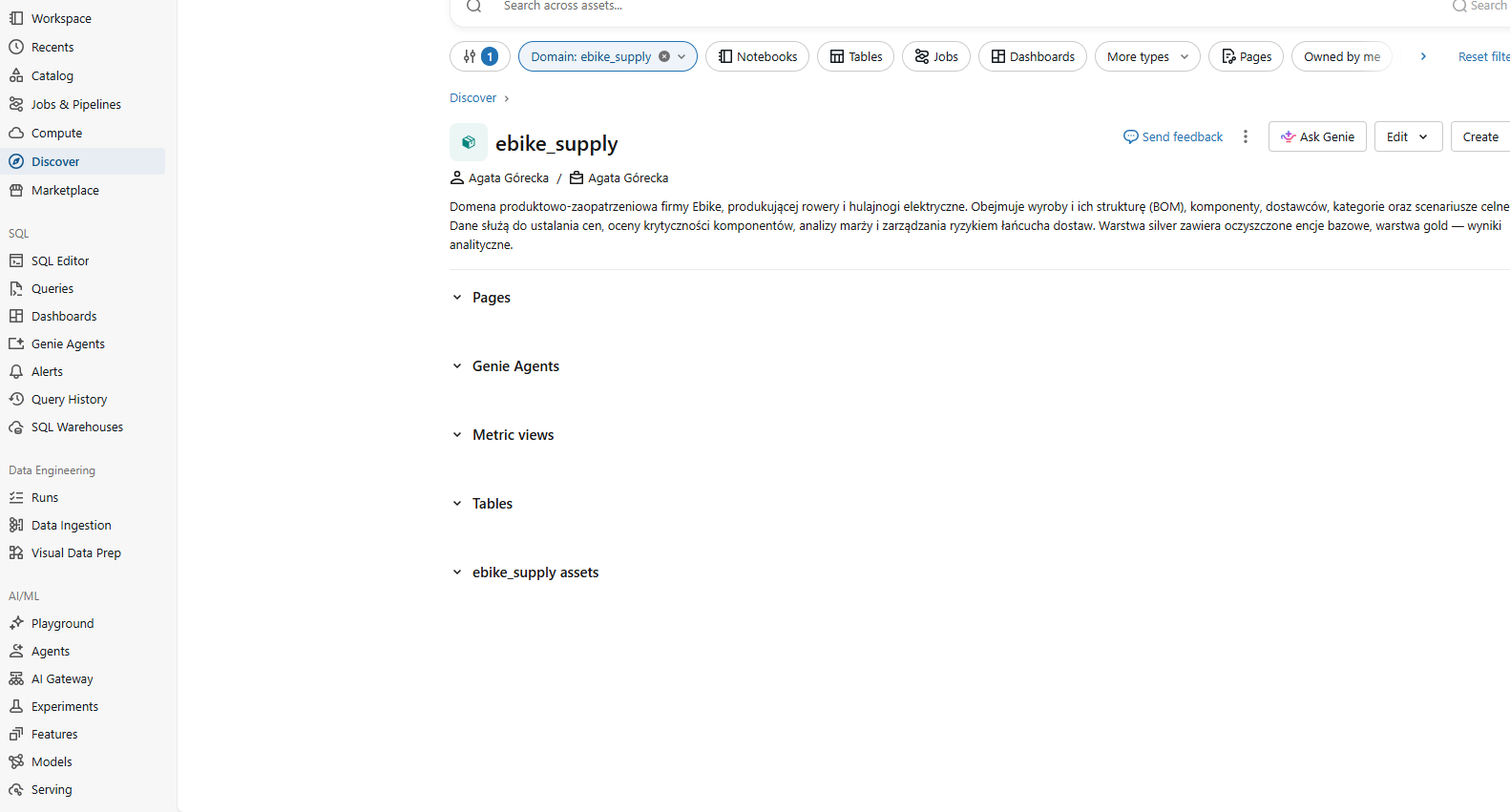Screen dimensions: 1510x812
Task: Open the SQL Editor icon
Action: pos(16,260)
